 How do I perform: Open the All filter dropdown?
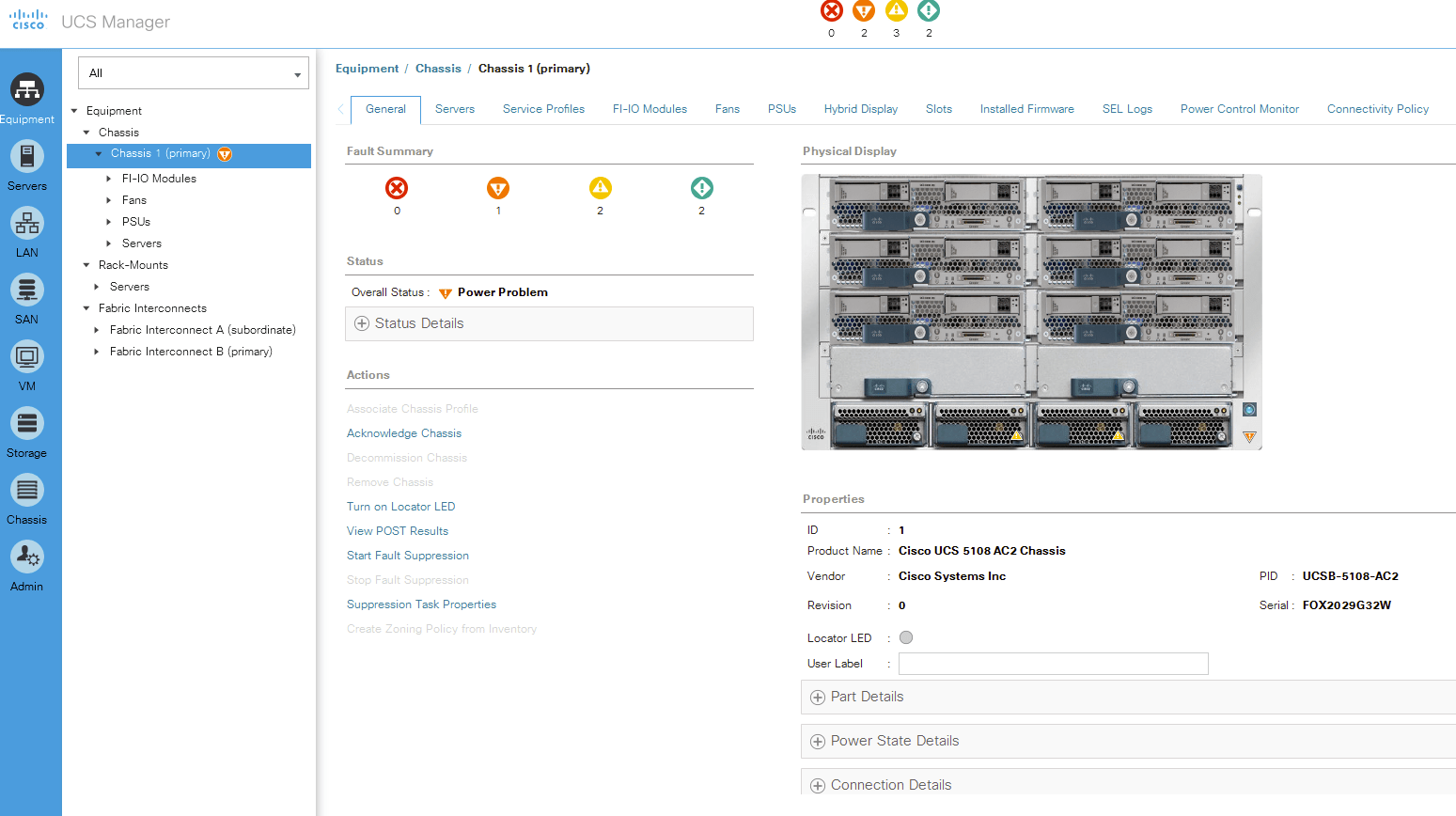[194, 73]
